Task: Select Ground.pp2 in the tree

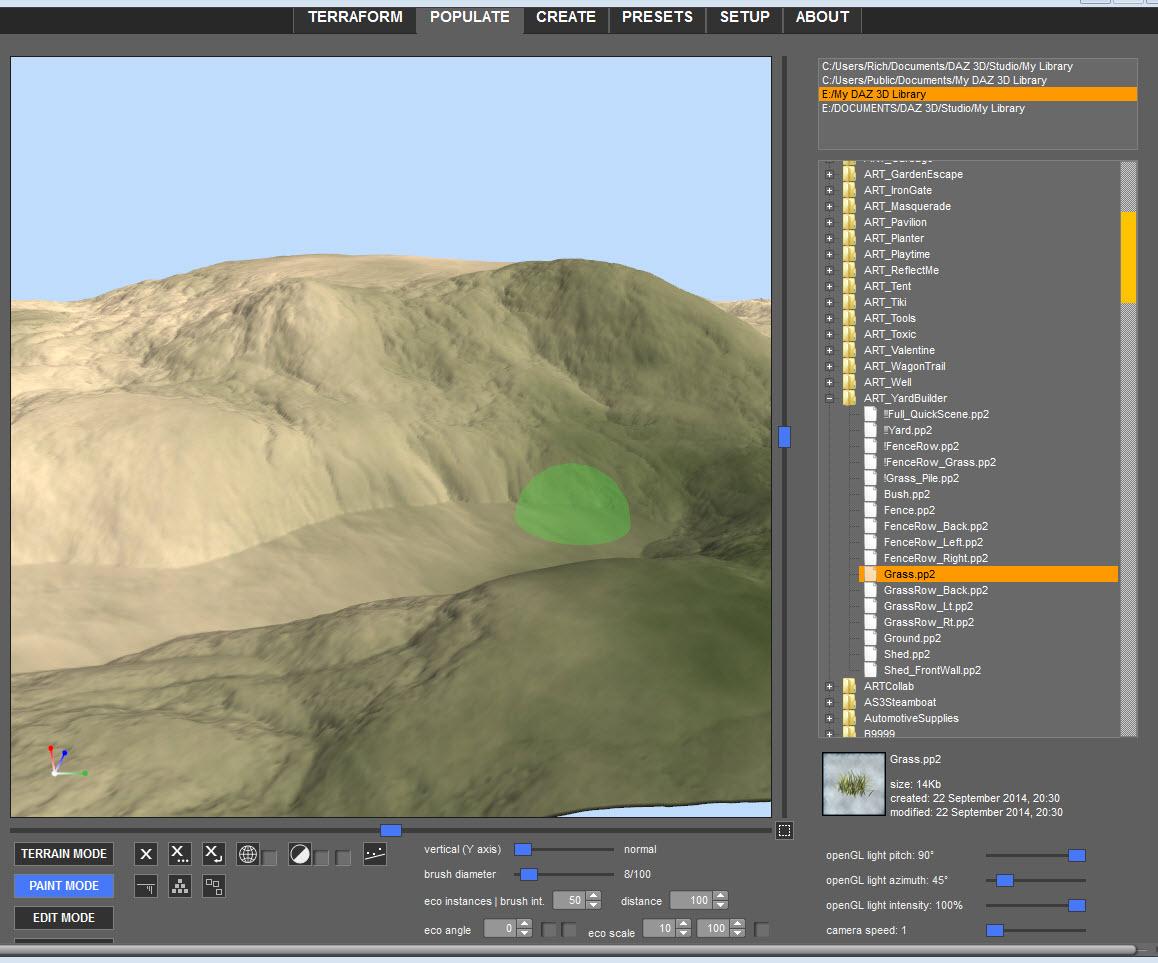Action: click(x=912, y=638)
